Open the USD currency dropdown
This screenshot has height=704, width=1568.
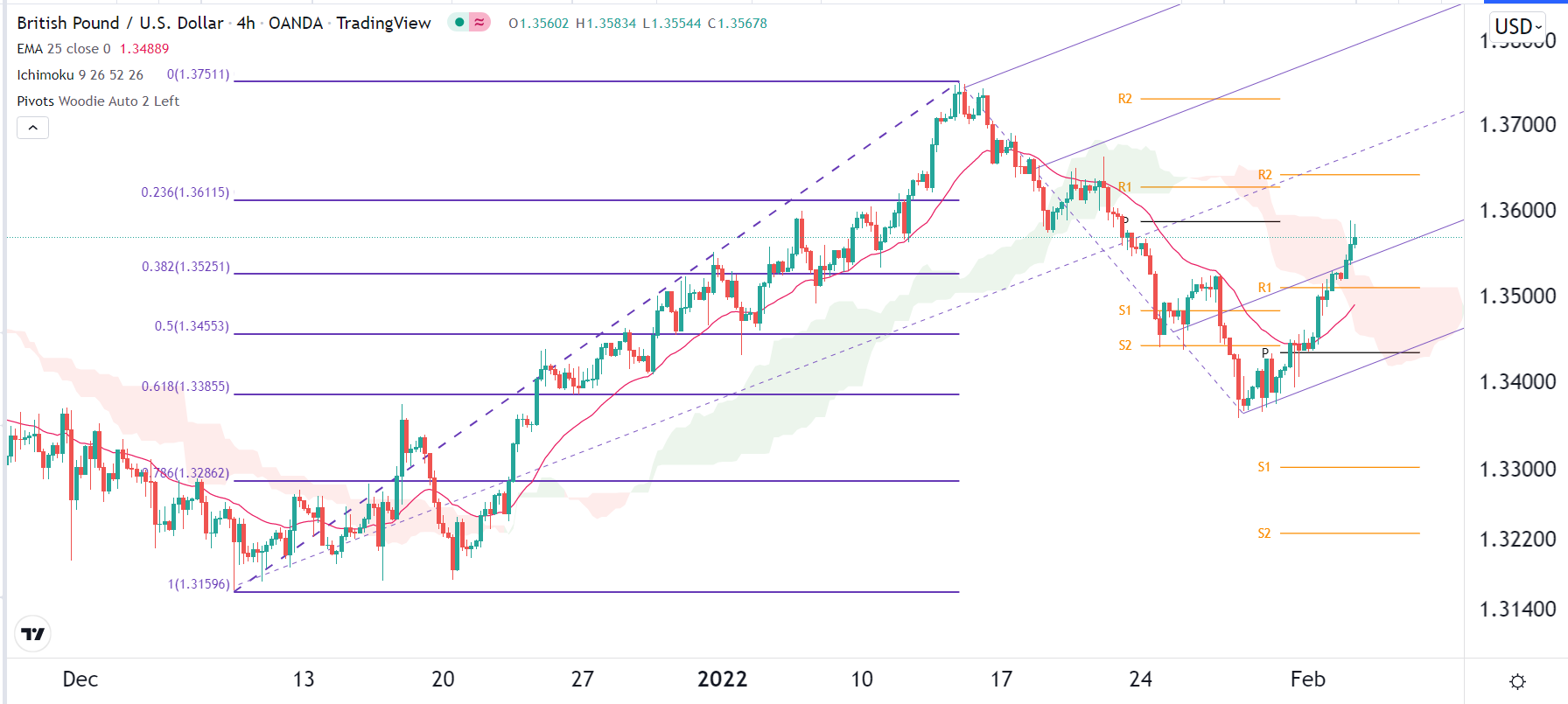1518,26
